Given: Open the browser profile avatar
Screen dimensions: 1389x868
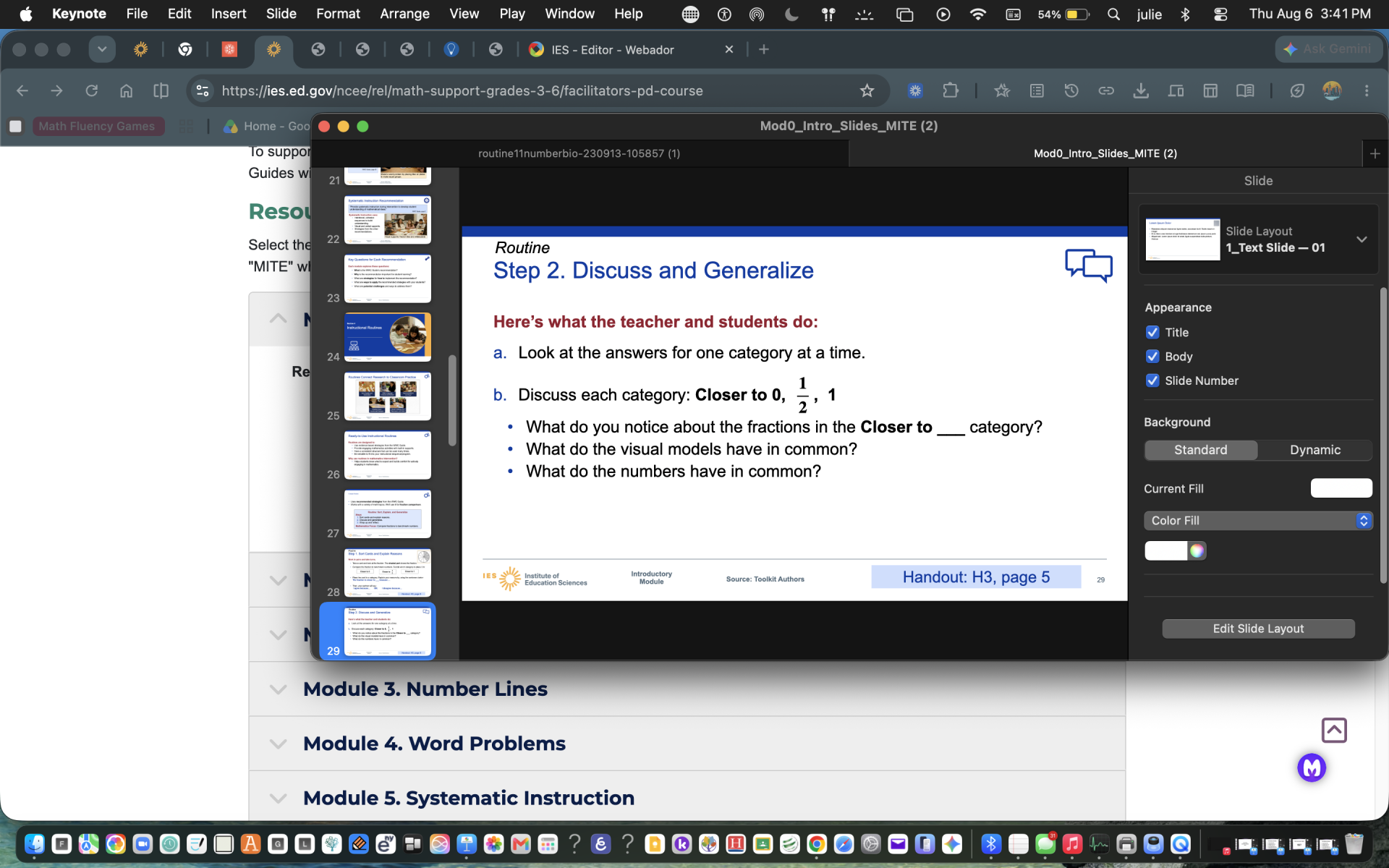Looking at the screenshot, I should pos(1332,90).
